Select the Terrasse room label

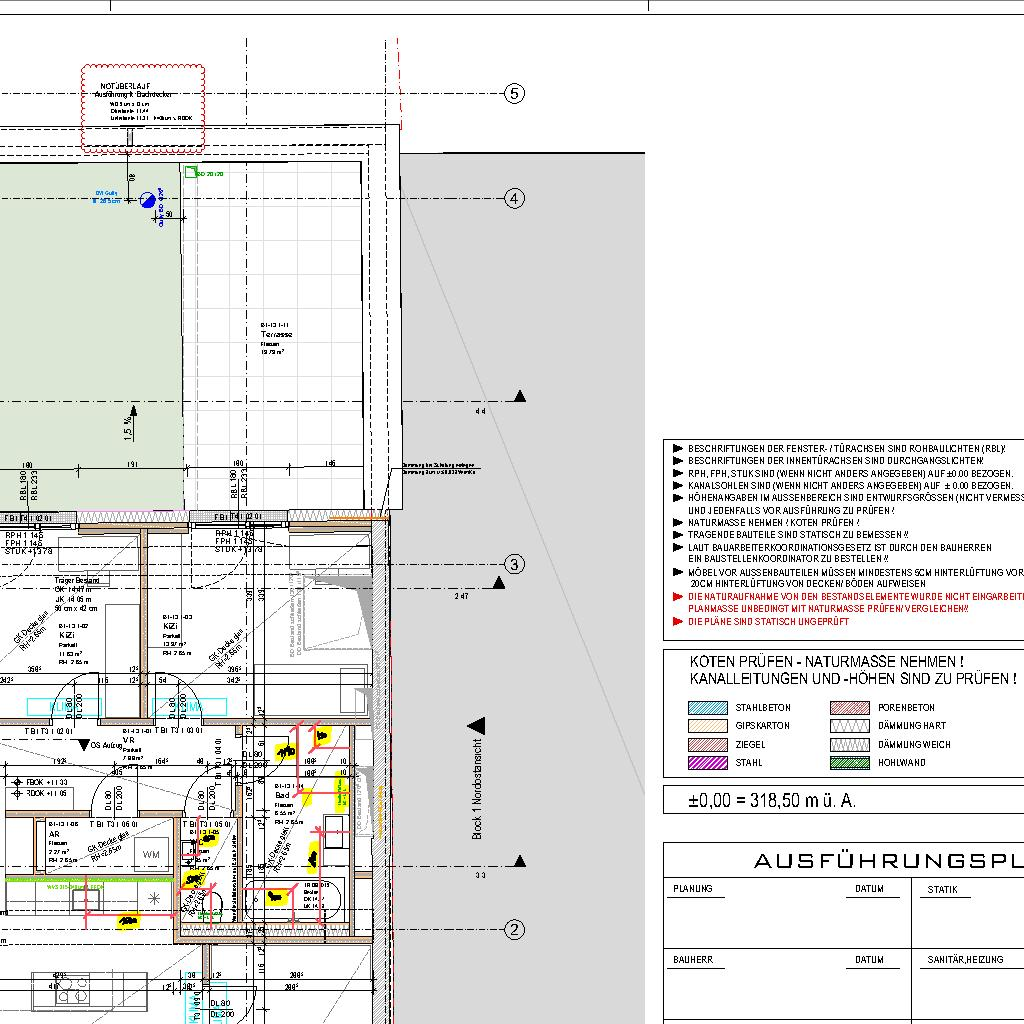[x=276, y=335]
